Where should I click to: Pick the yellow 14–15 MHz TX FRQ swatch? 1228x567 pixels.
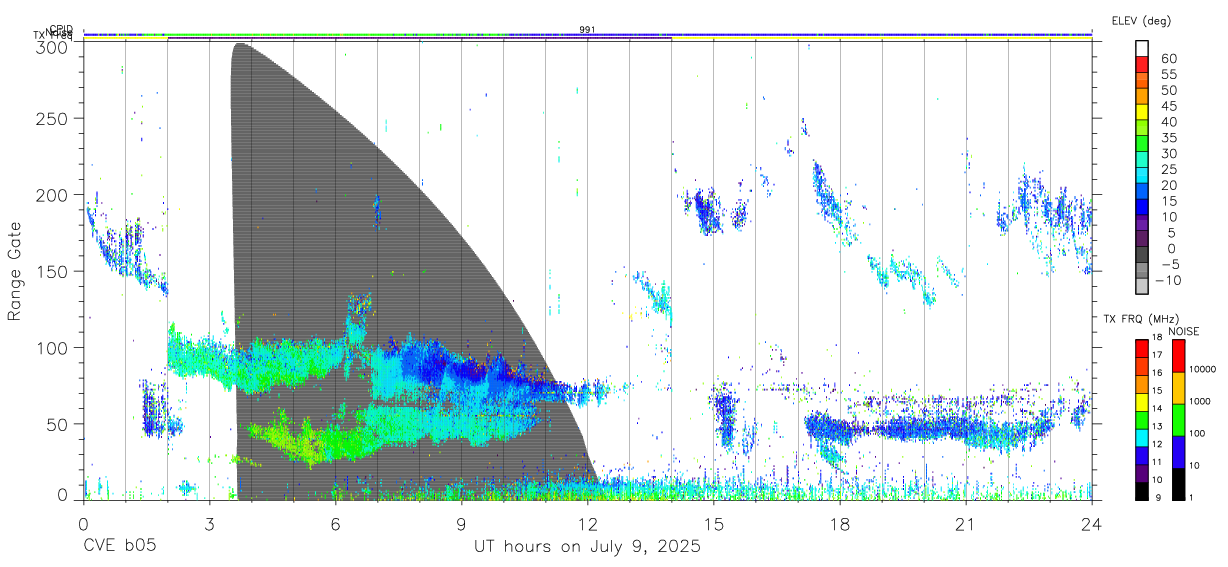(1143, 401)
